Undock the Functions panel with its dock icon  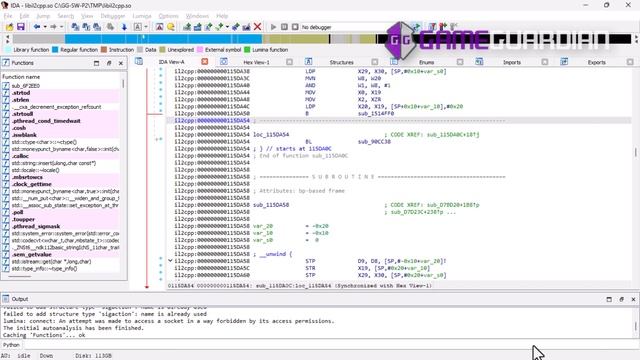[109, 63]
